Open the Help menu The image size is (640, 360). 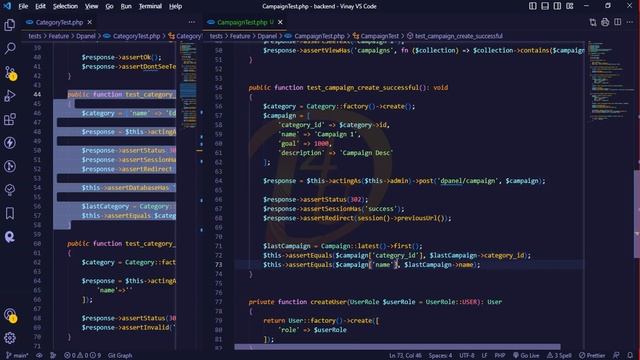point(176,6)
